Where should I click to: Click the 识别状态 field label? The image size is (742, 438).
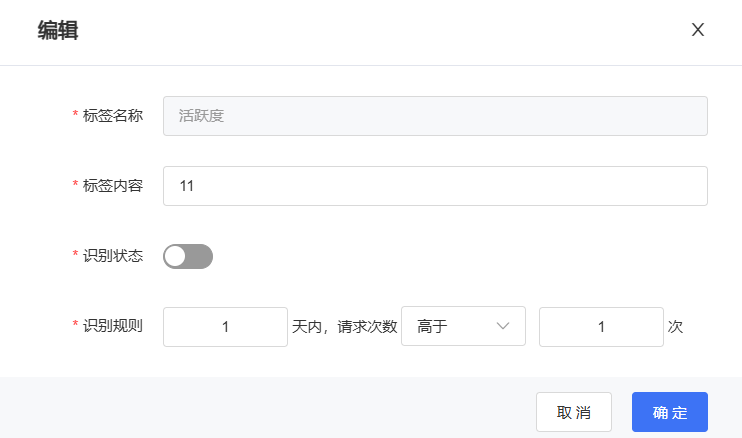[113, 256]
